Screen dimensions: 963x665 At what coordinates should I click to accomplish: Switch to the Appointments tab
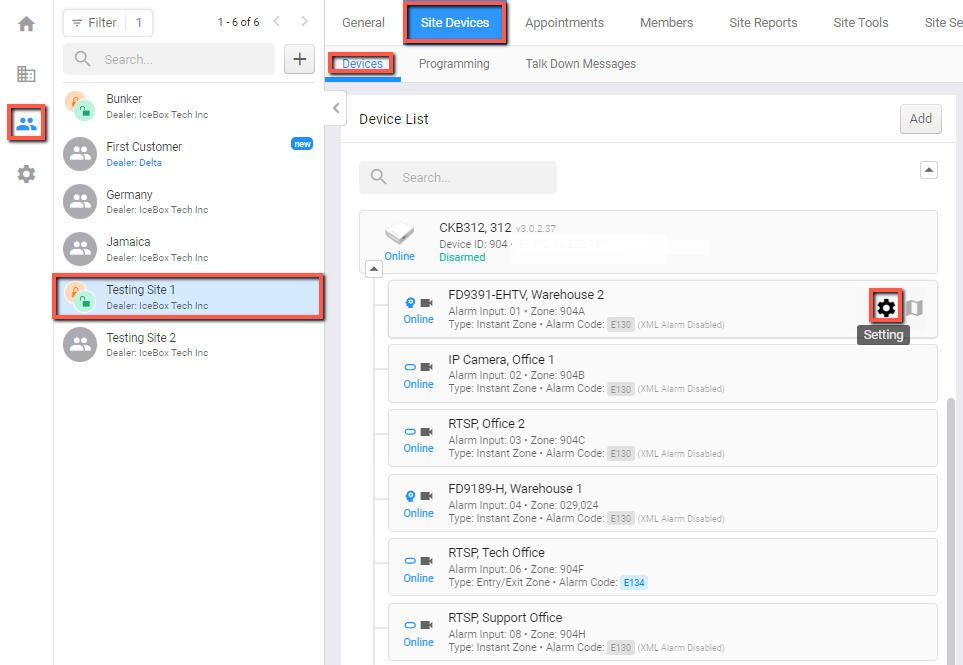(x=564, y=23)
